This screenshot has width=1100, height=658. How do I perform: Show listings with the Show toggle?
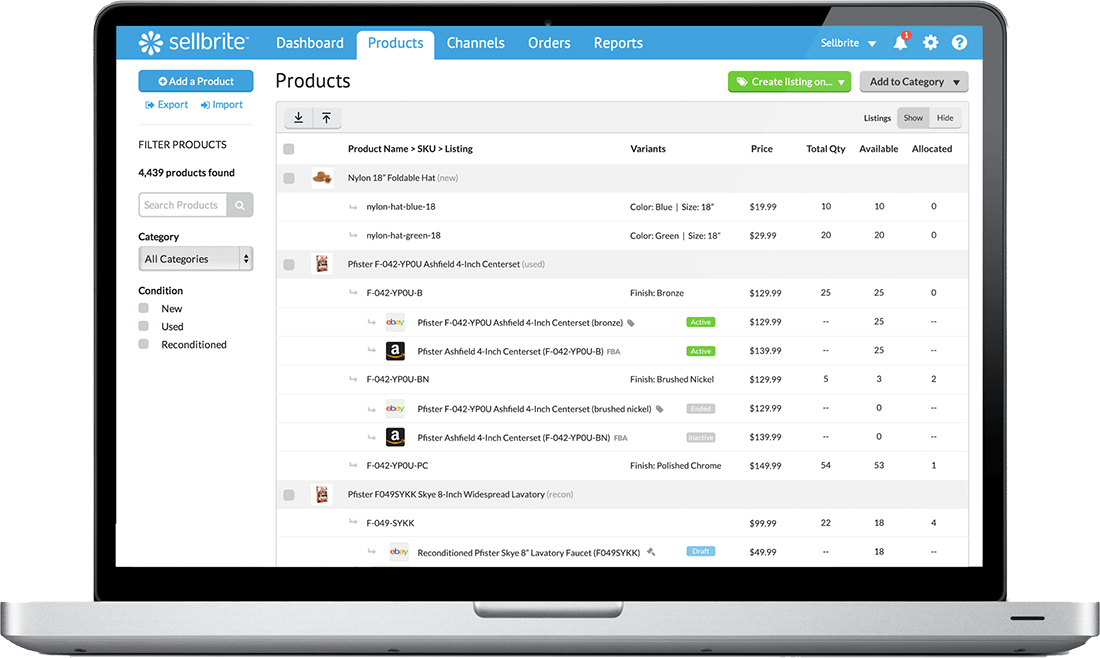913,118
